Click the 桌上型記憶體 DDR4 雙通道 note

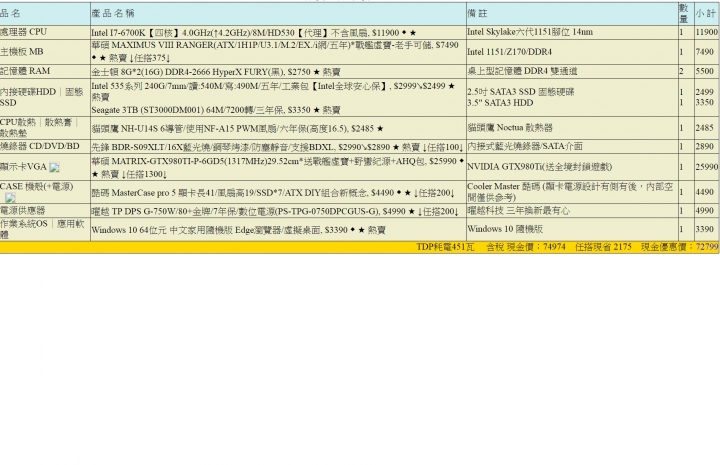522,71
